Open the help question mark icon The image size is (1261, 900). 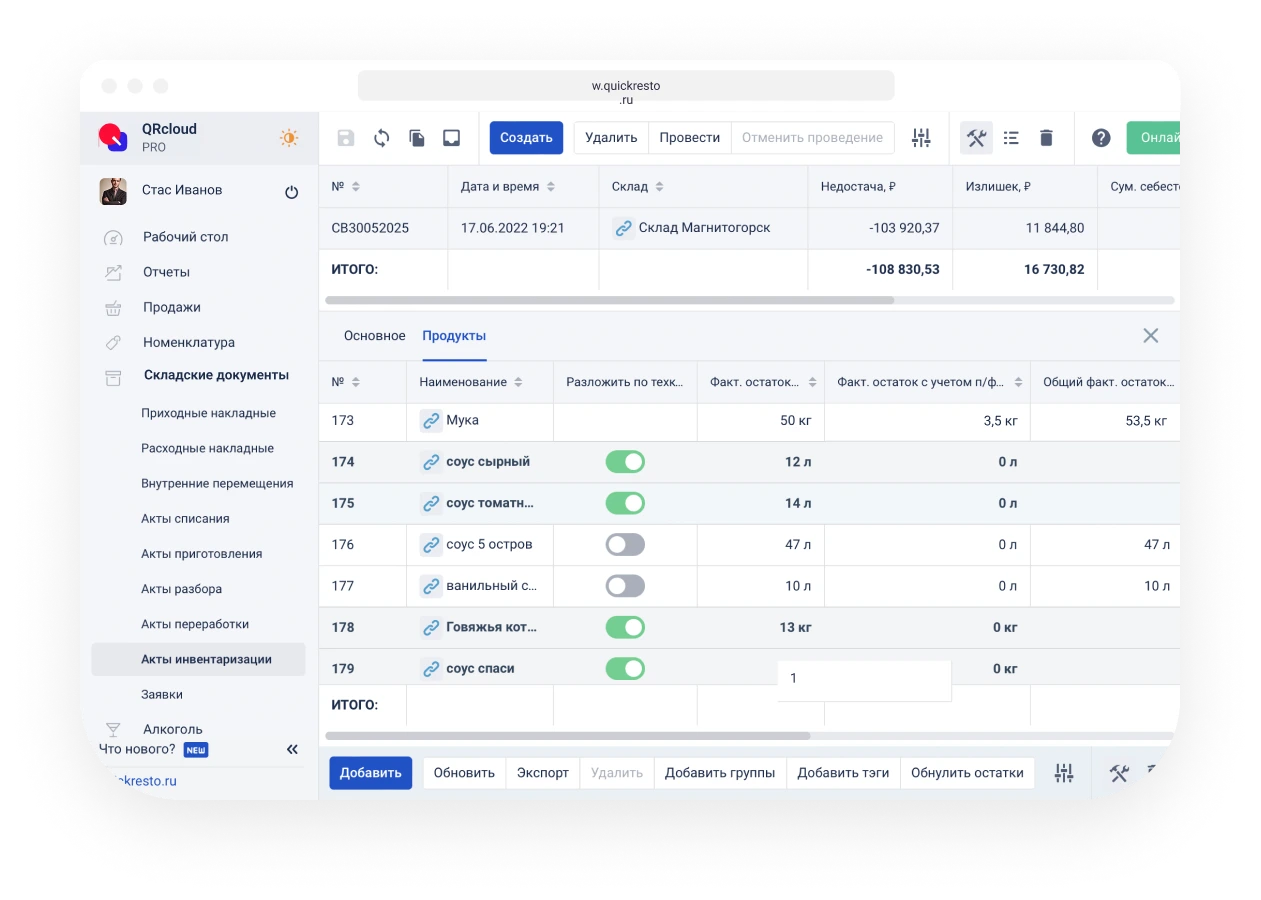1101,138
